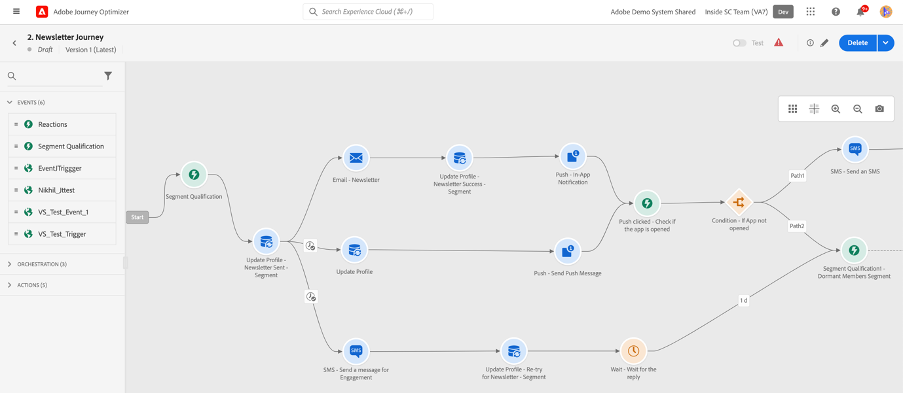Select SMS - Send a message for Engagement node
The width and height of the screenshot is (904, 394).
(356, 351)
